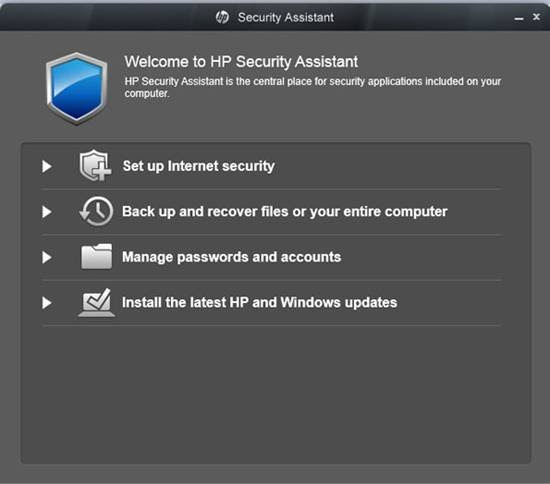This screenshot has width=550, height=484.
Task: Click the Welcome to HP Security Assistant heading
Action: point(241,62)
